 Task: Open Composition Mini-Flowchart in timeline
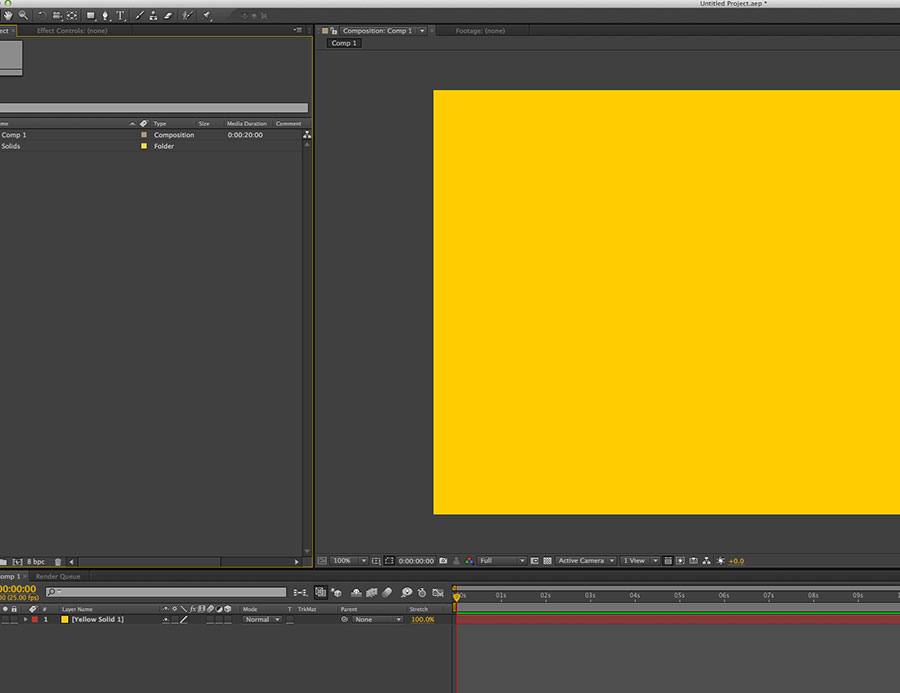(x=300, y=593)
